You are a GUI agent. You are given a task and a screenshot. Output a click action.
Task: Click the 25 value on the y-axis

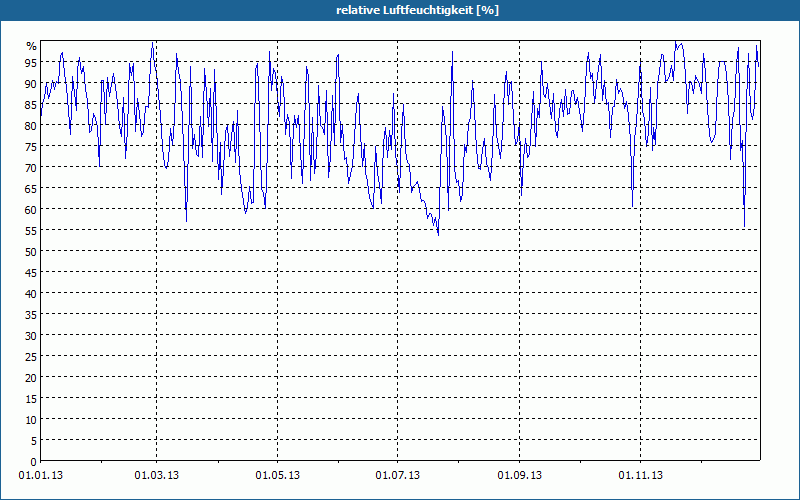[31, 357]
